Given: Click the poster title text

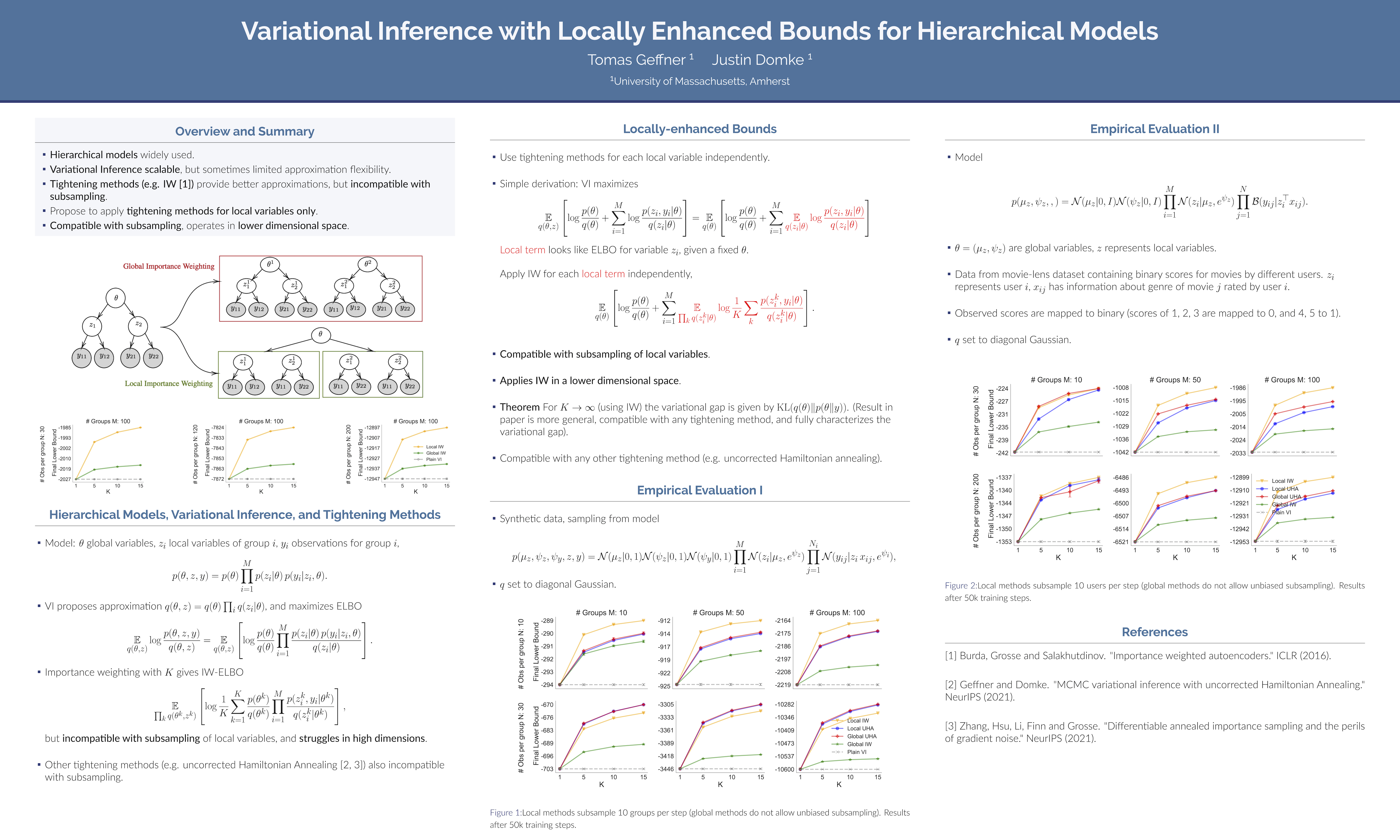Looking at the screenshot, I should point(699,31).
